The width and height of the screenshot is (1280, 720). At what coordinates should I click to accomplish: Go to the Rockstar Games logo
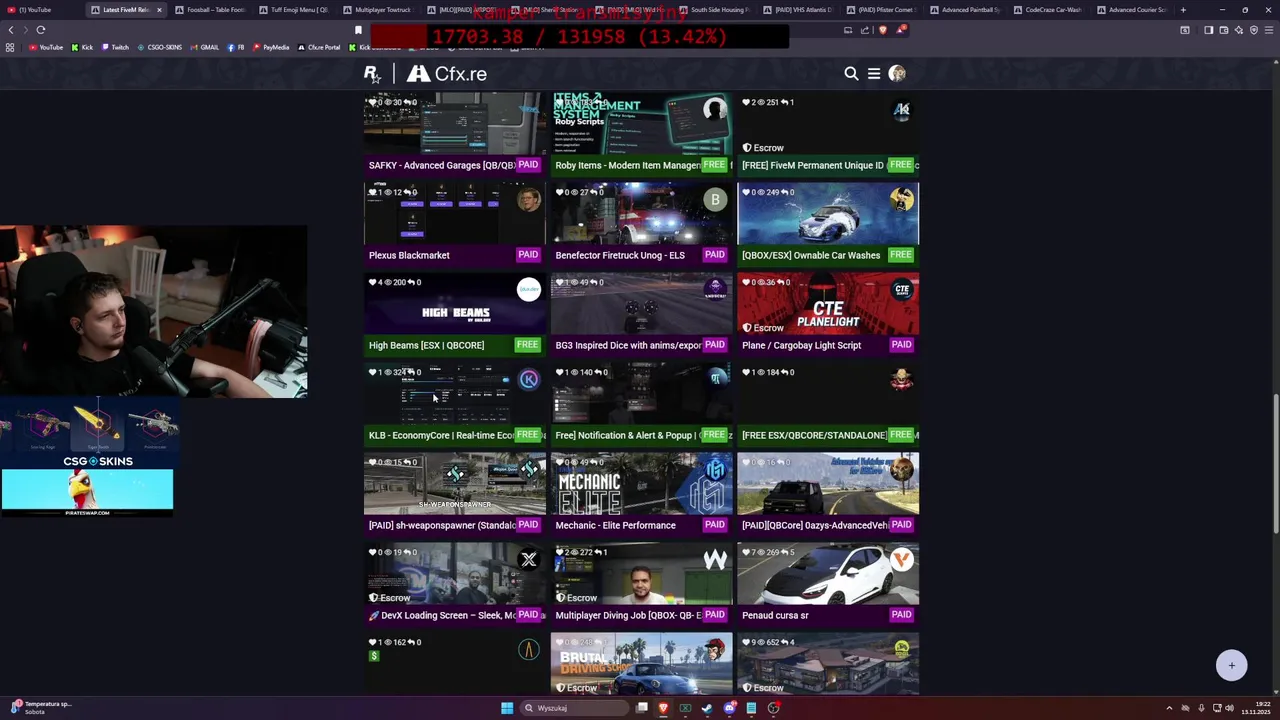tap(372, 73)
